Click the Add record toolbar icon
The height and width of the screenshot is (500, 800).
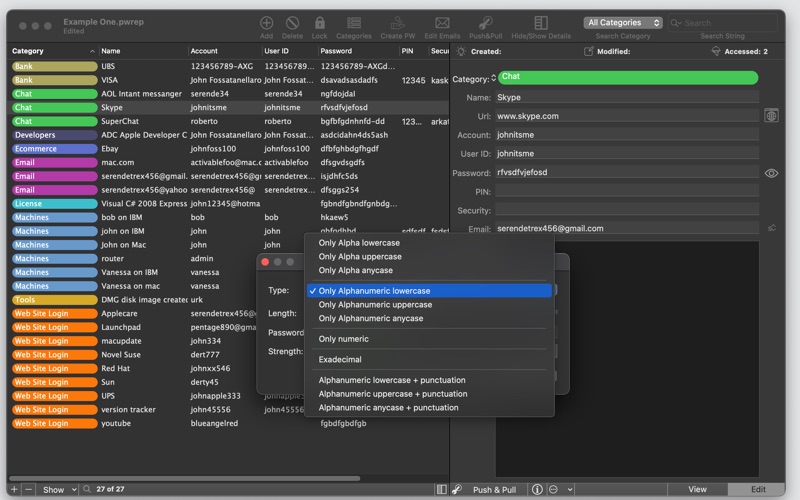266,23
